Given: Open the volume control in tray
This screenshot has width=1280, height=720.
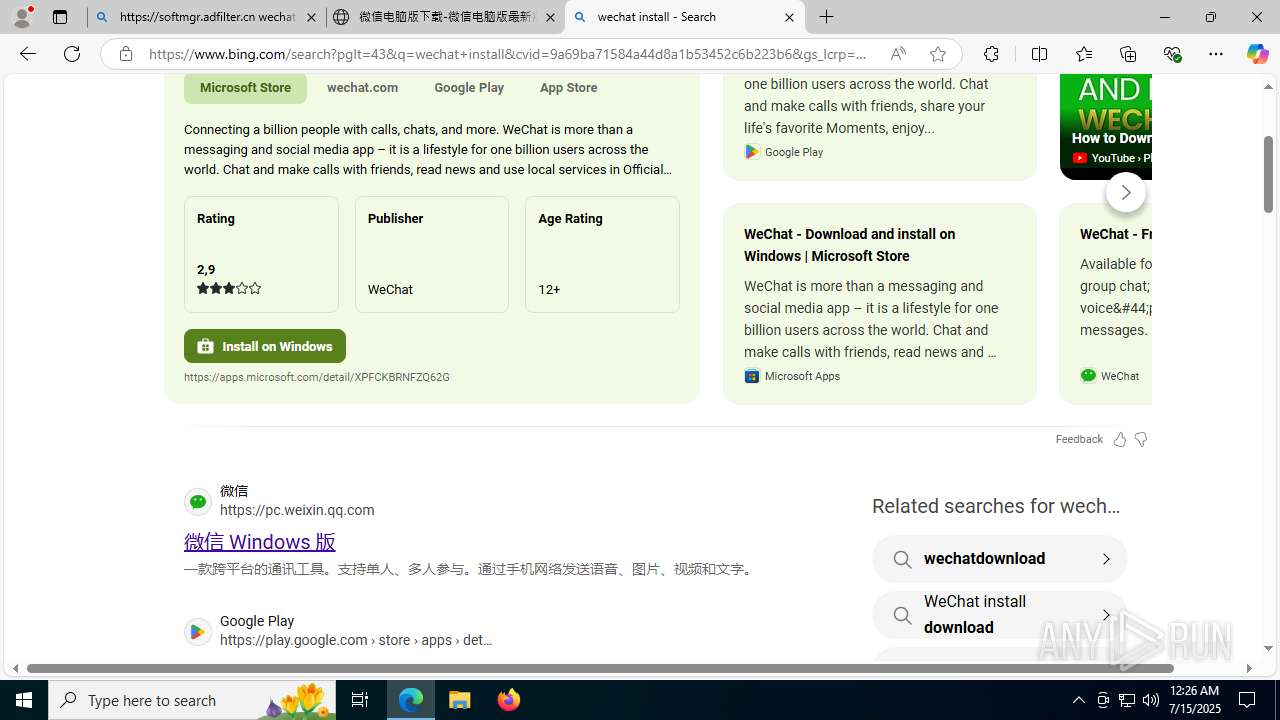Looking at the screenshot, I should point(1151,700).
